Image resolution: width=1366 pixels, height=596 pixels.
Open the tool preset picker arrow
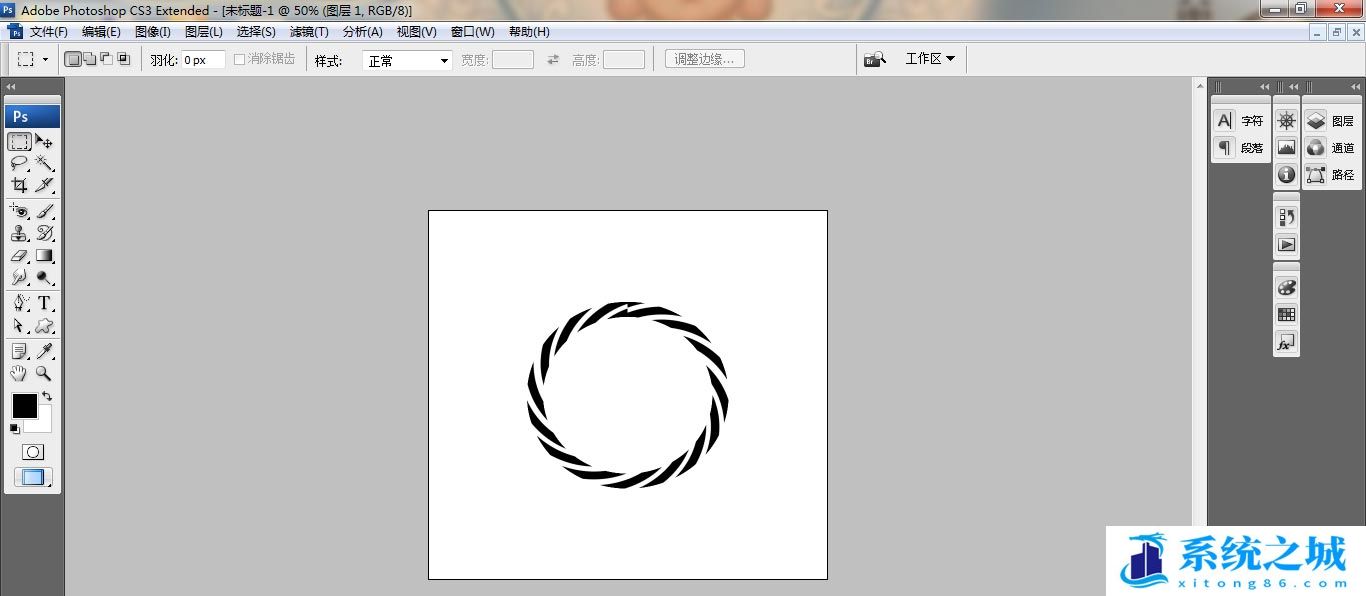45,60
